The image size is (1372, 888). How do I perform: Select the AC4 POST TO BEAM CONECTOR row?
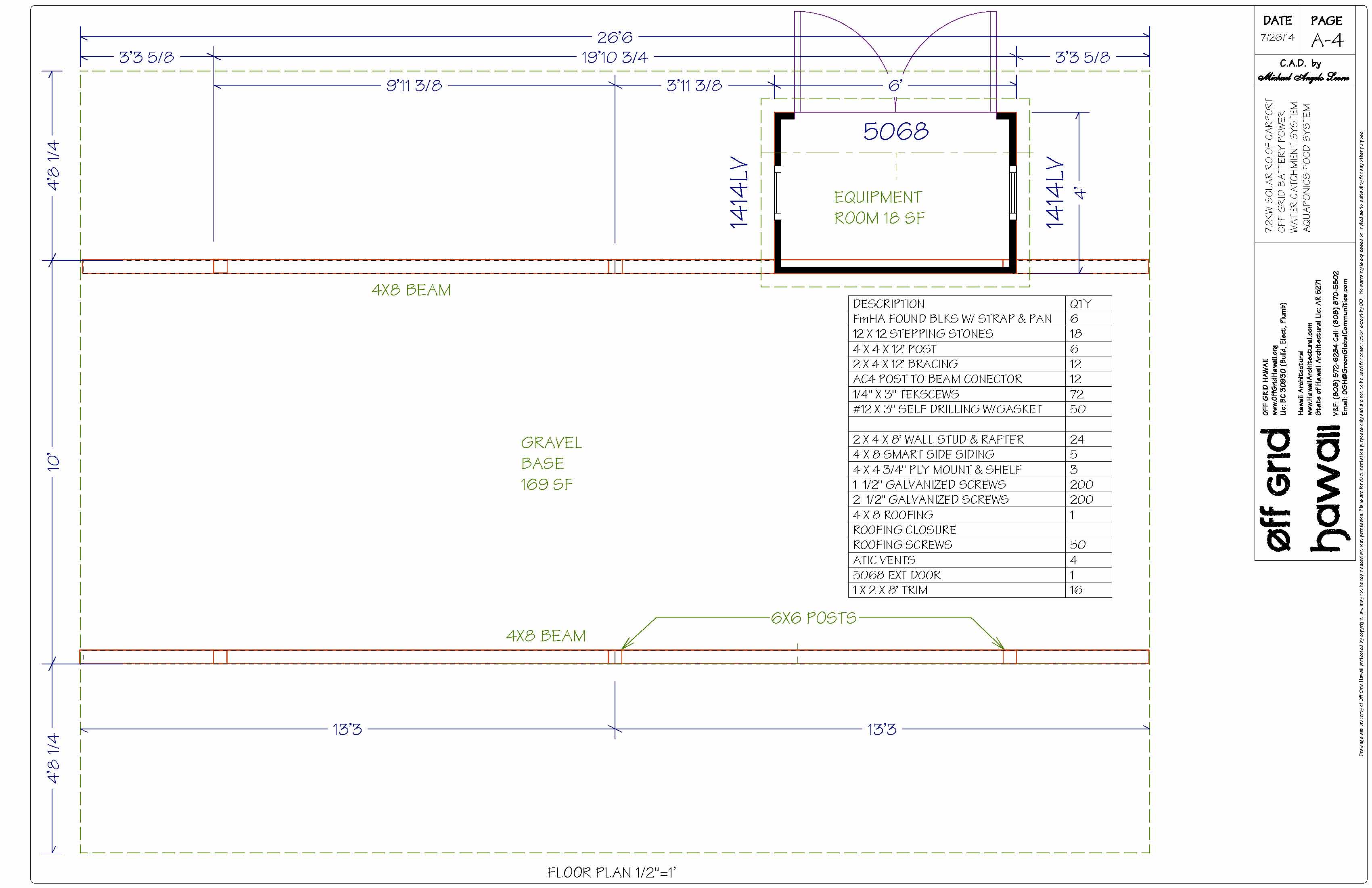tap(979, 379)
